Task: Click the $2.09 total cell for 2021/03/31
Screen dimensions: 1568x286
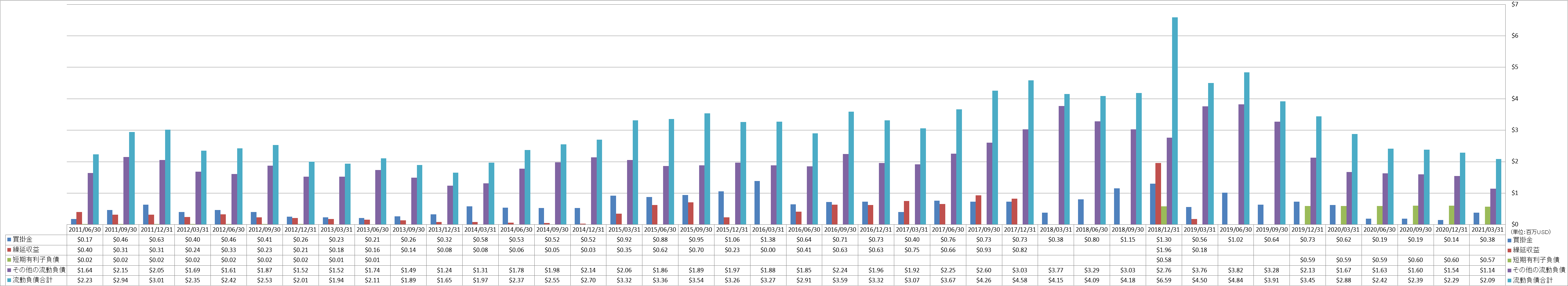Action: tap(1488, 280)
